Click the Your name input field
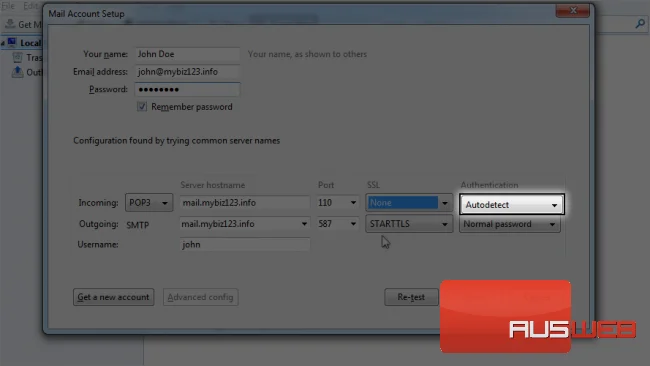The image size is (650, 366). (x=187, y=54)
